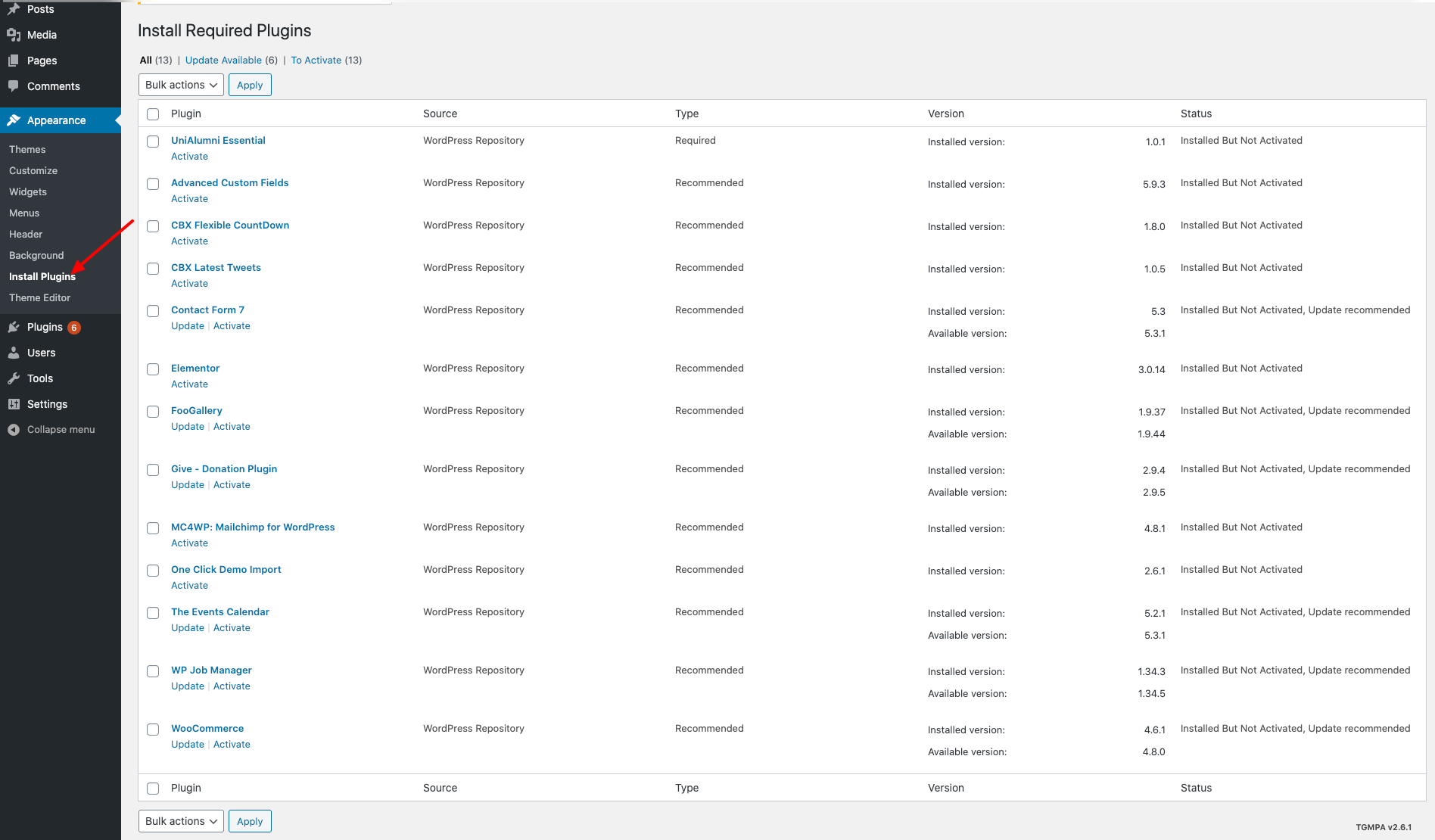Click the Comments bubble icon
The image size is (1435, 840).
coord(14,86)
